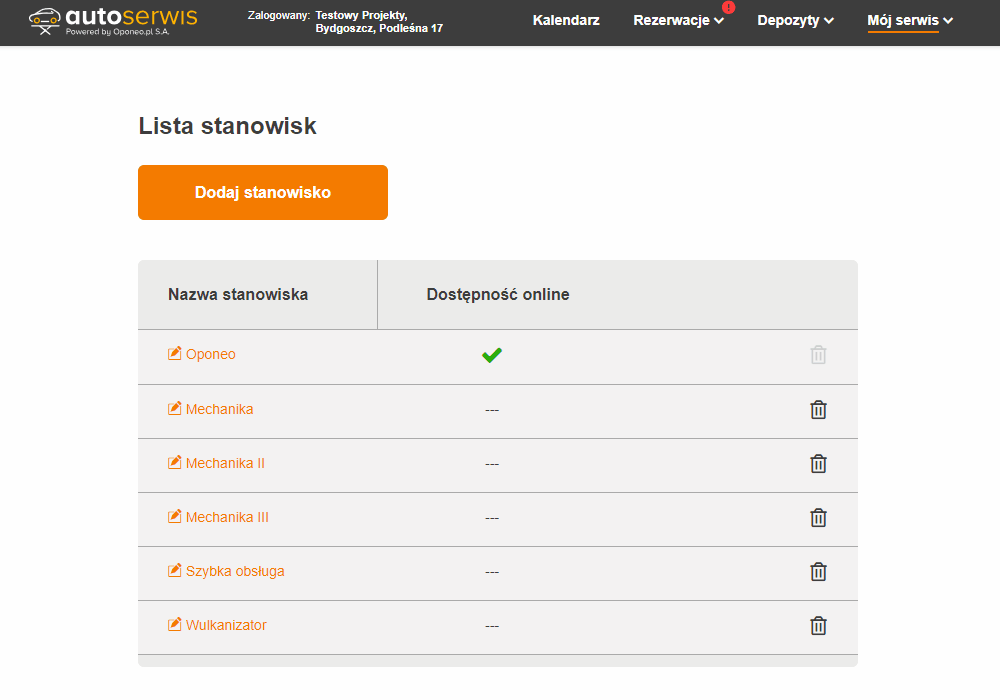Expand the Depozyty chevron arrow
Screen dimensions: 1000x700
click(x=828, y=21)
